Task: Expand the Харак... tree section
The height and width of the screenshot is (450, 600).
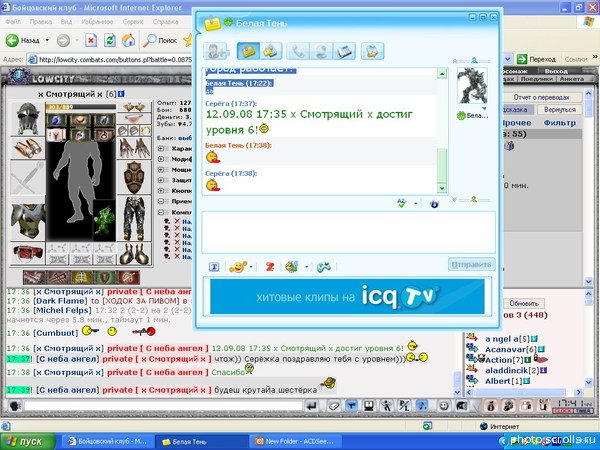Action: click(x=161, y=148)
